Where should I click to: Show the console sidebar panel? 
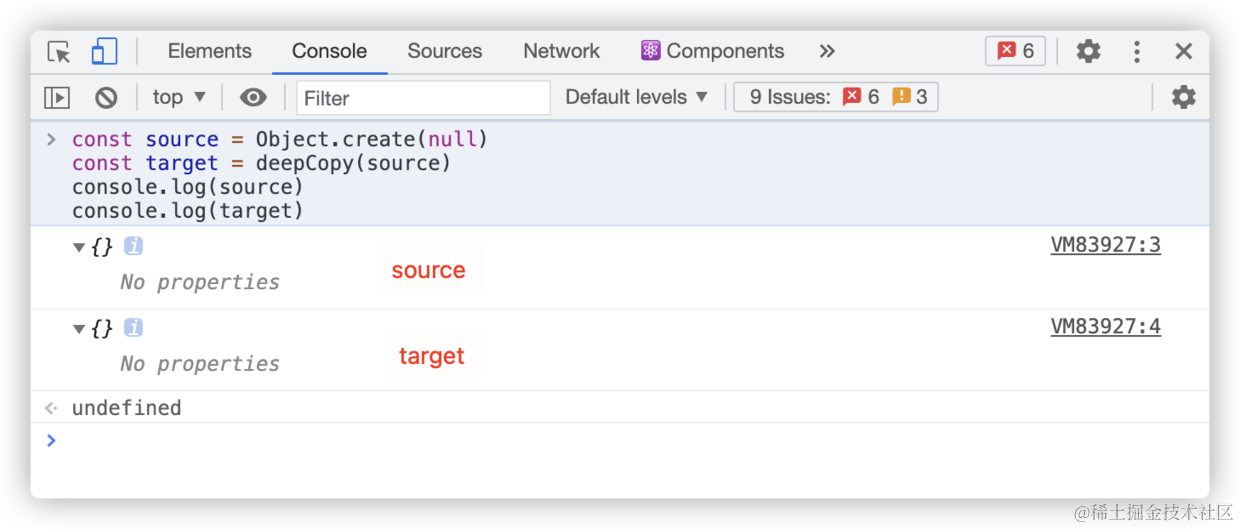(x=57, y=97)
